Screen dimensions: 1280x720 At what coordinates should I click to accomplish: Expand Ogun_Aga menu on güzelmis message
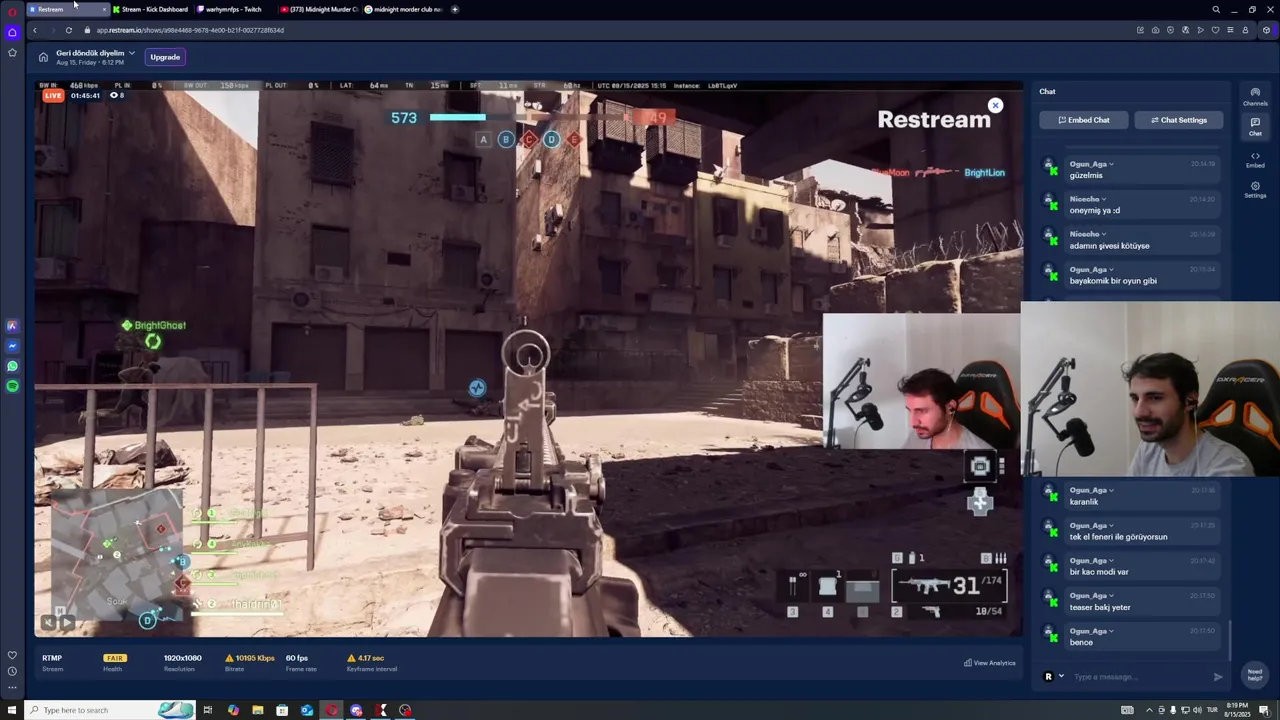pos(1112,164)
